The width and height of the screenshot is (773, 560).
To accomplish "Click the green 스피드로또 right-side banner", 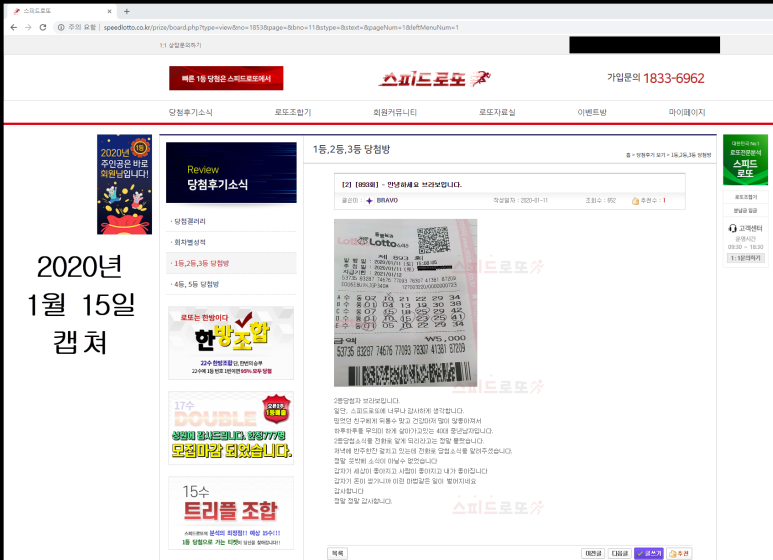I will [x=745, y=160].
